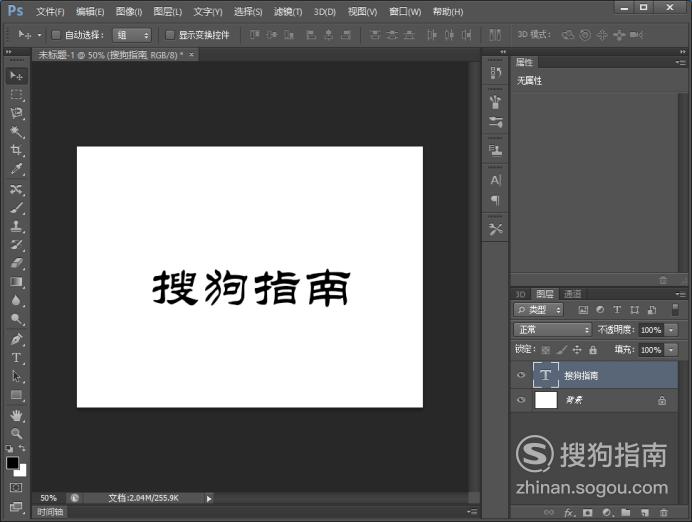Image resolution: width=692 pixels, height=522 pixels.
Task: Create new group folder icon
Action: tap(625, 512)
